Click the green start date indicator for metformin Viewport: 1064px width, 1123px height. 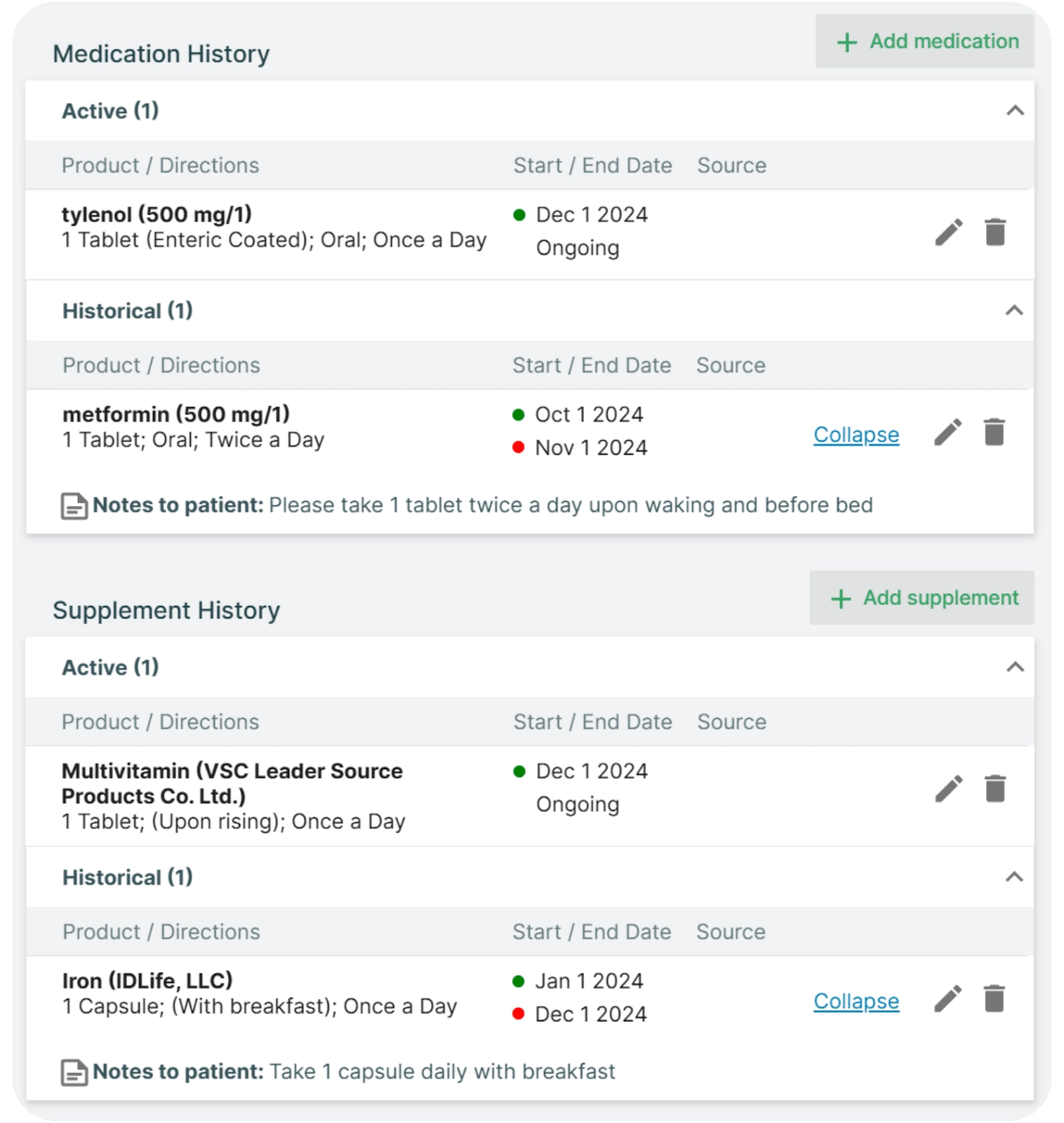pyautogui.click(x=519, y=414)
